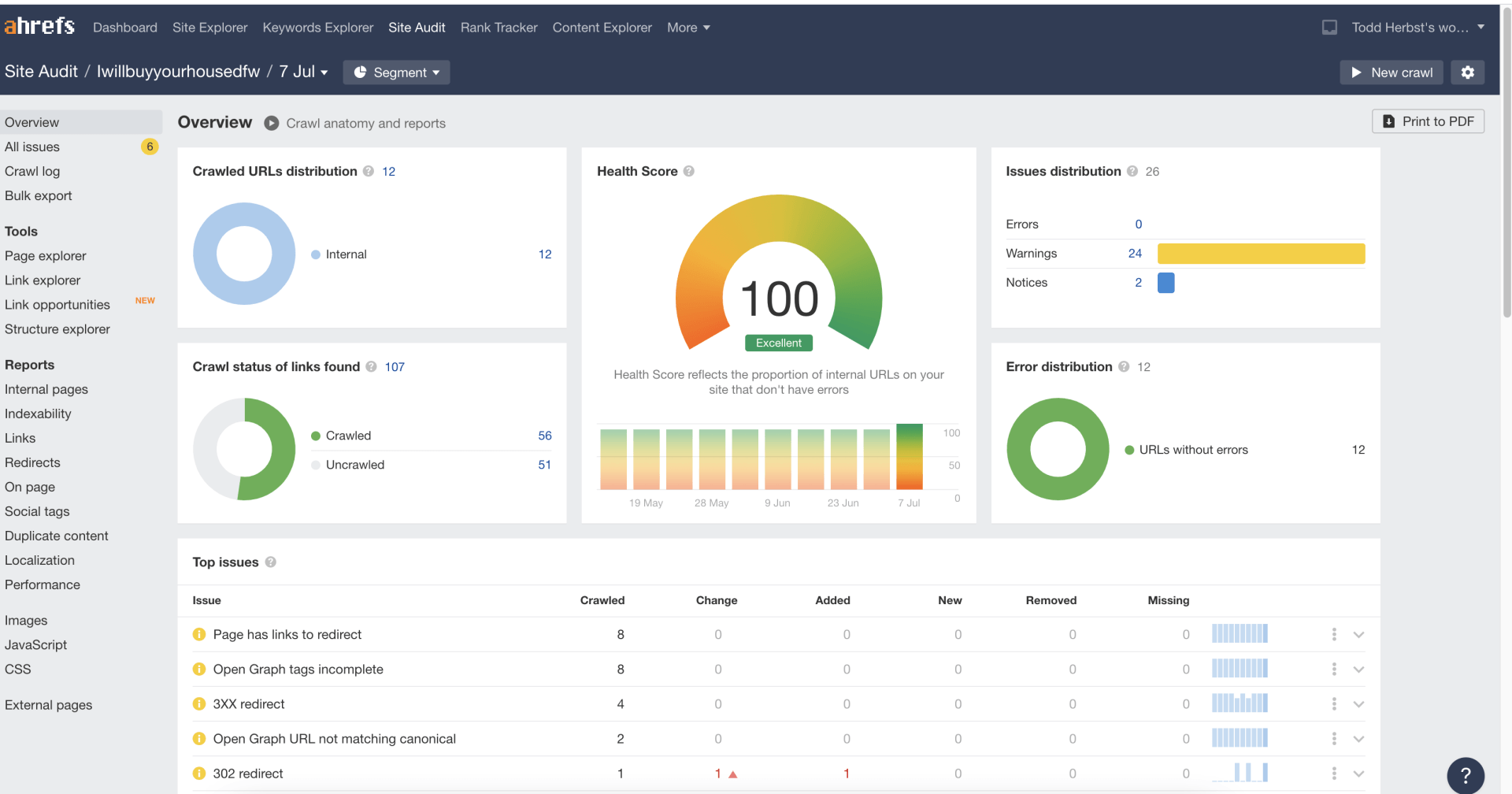Expand the 302 redirect row
This screenshot has height=794, width=1512.
tap(1358, 773)
